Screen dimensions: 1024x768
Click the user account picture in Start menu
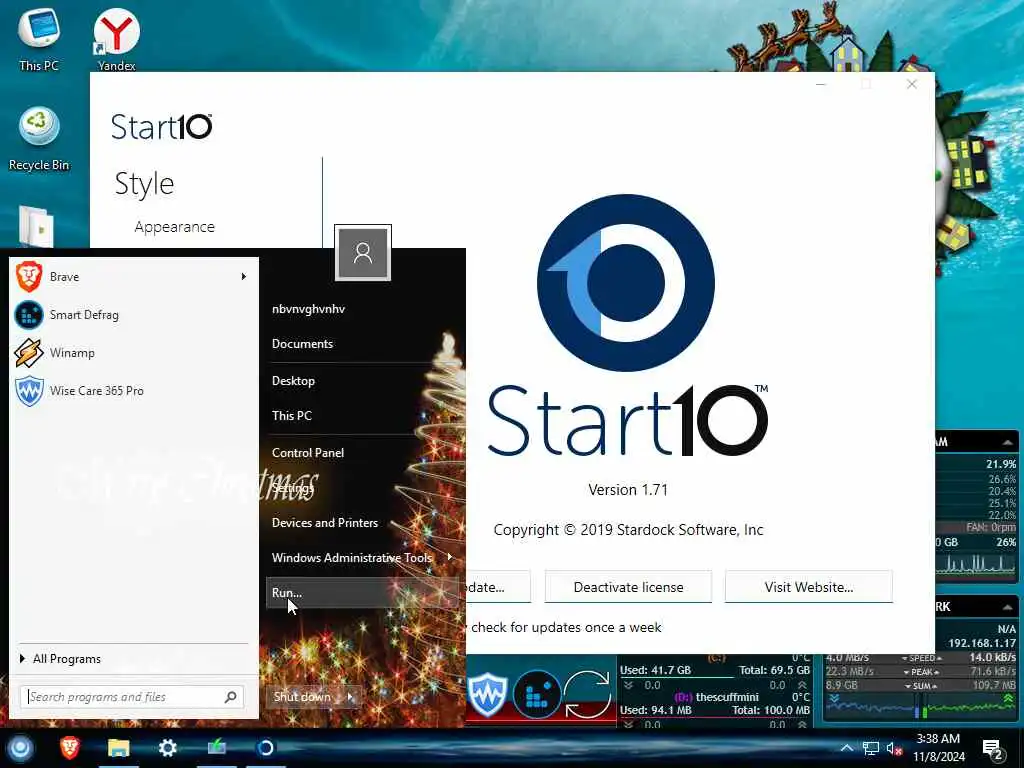click(362, 253)
